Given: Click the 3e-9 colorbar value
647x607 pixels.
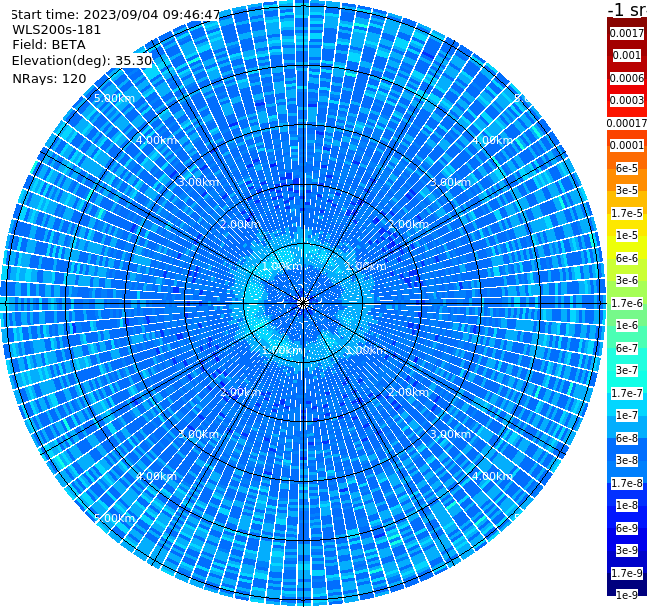Looking at the screenshot, I should 627,550.
